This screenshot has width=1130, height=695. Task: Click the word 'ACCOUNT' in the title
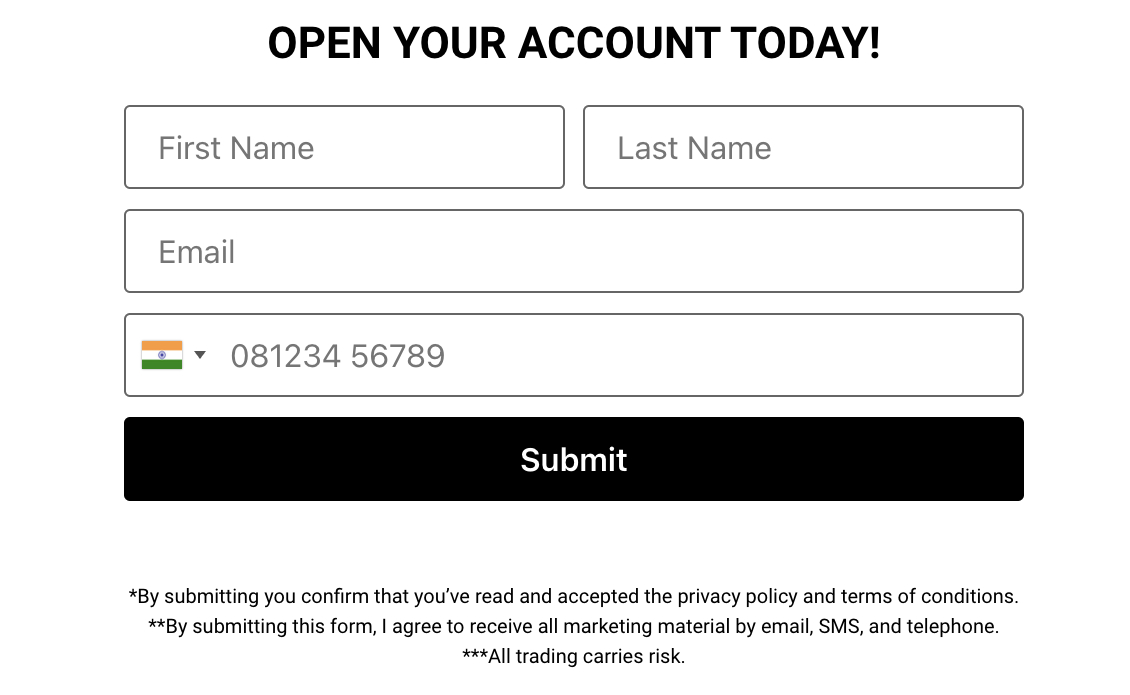618,43
